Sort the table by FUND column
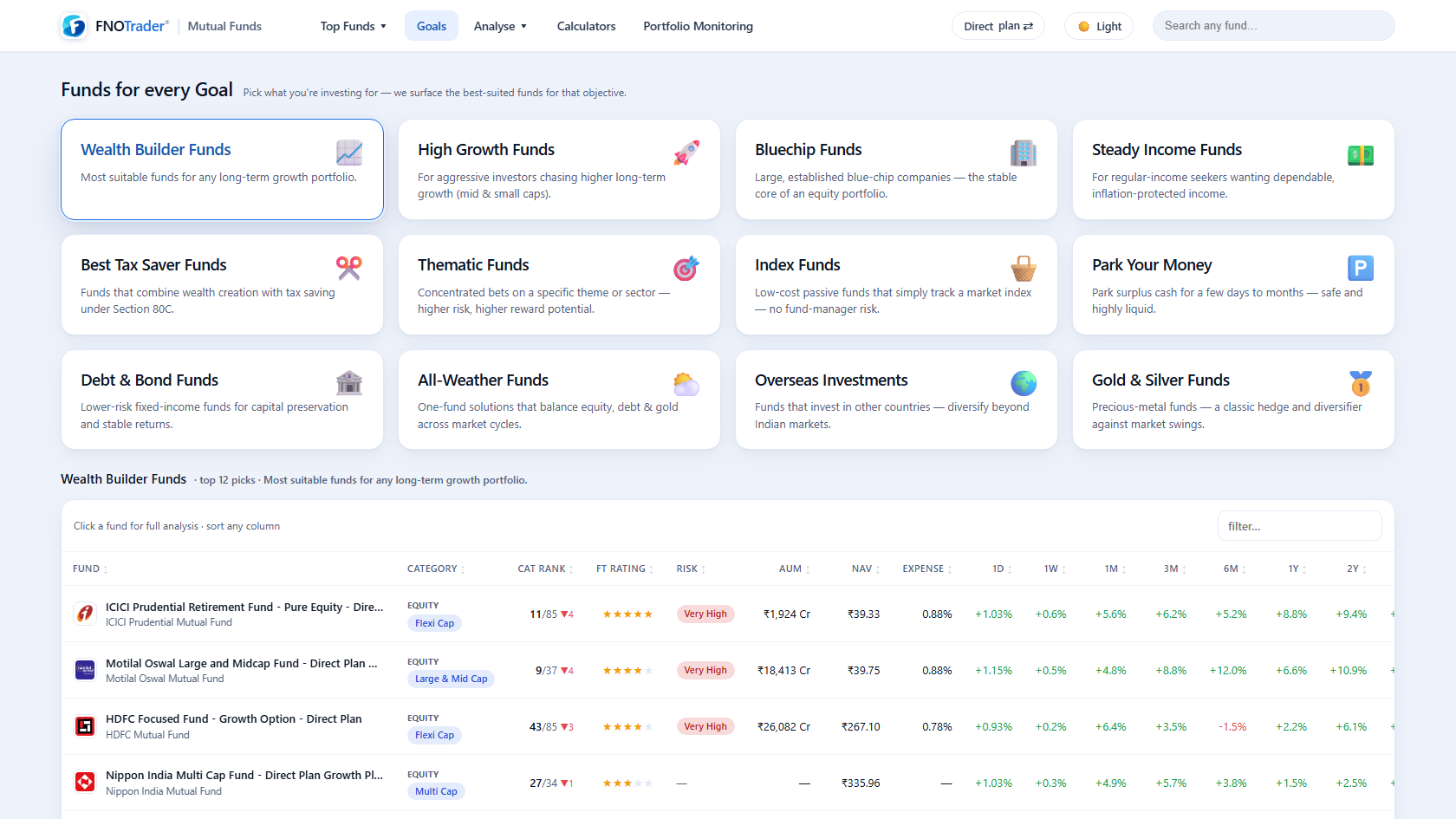 (x=90, y=569)
